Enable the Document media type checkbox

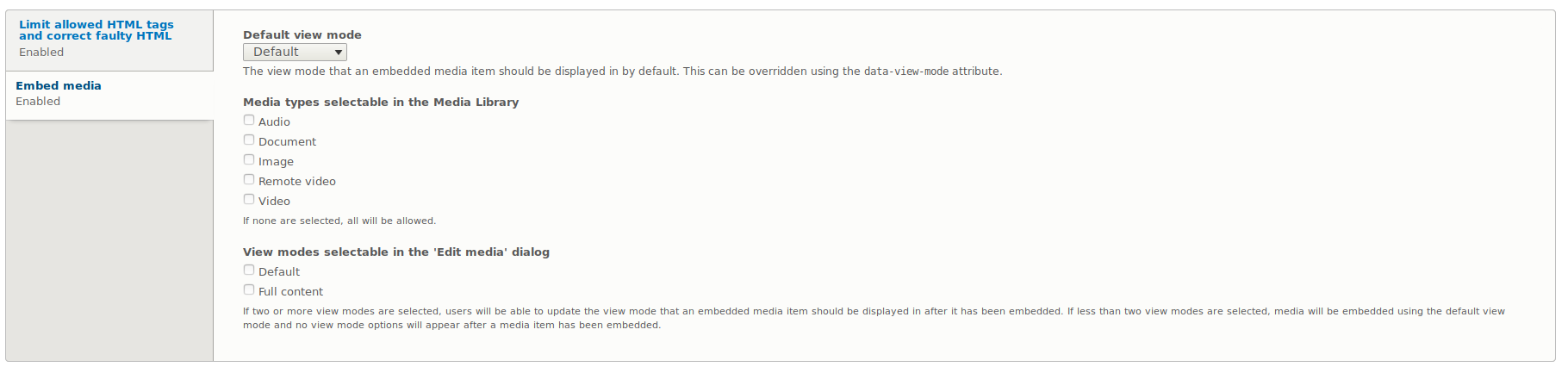point(249,140)
